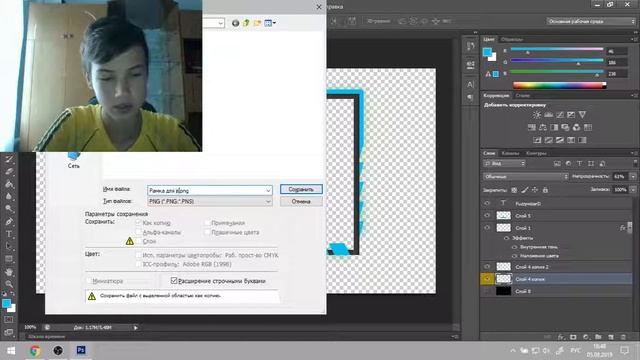Click the go-back icon in save dialog toolbar
The image size is (640, 360).
236,23
